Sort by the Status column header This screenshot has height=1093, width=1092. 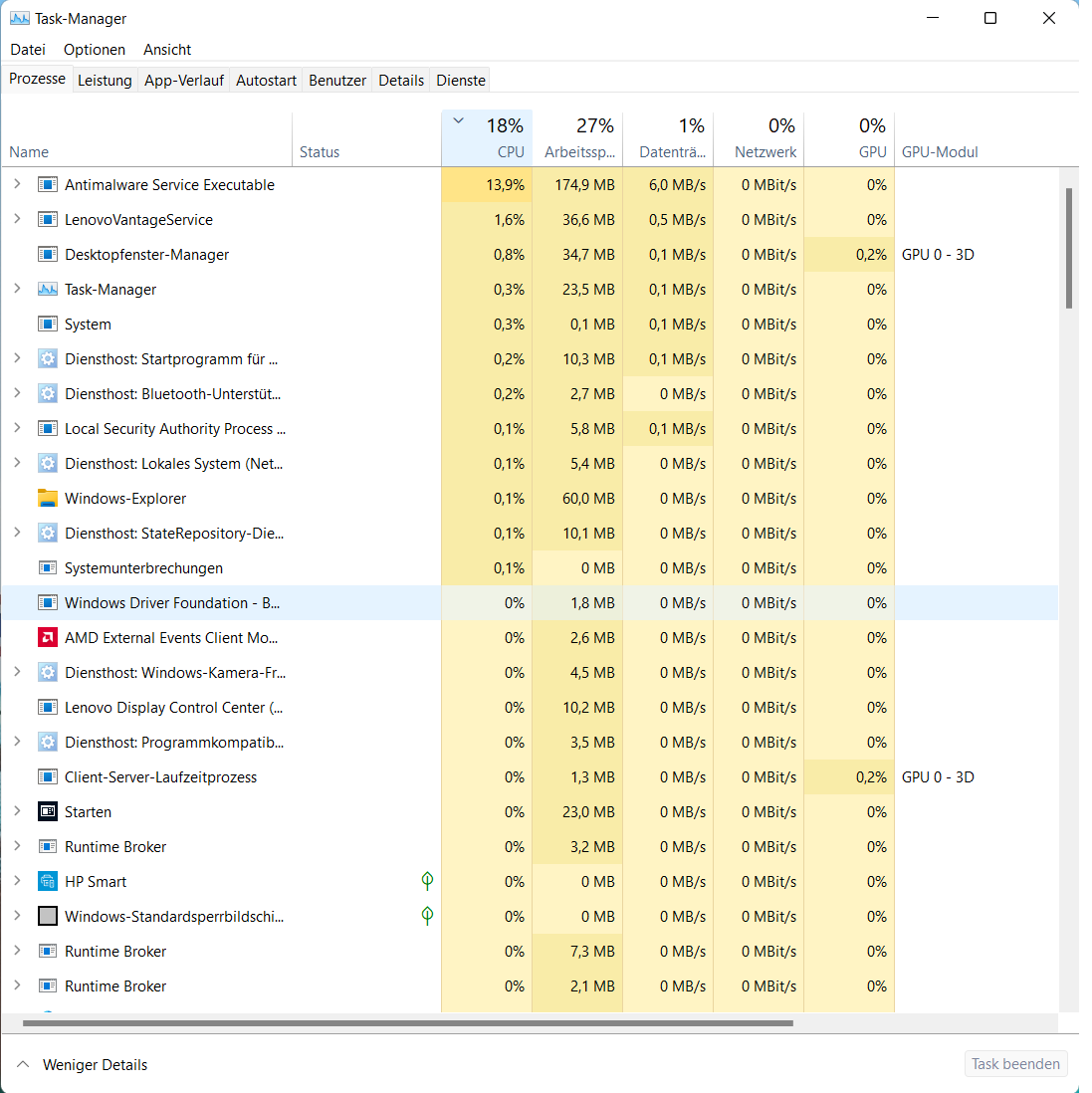tap(366, 138)
